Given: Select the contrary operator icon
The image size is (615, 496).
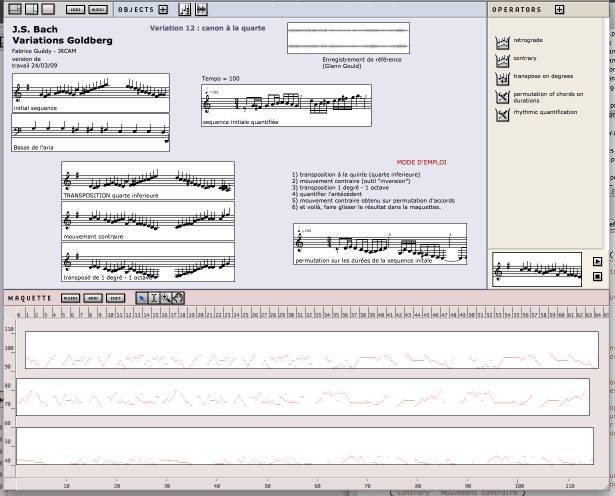Looking at the screenshot, I should (502, 60).
